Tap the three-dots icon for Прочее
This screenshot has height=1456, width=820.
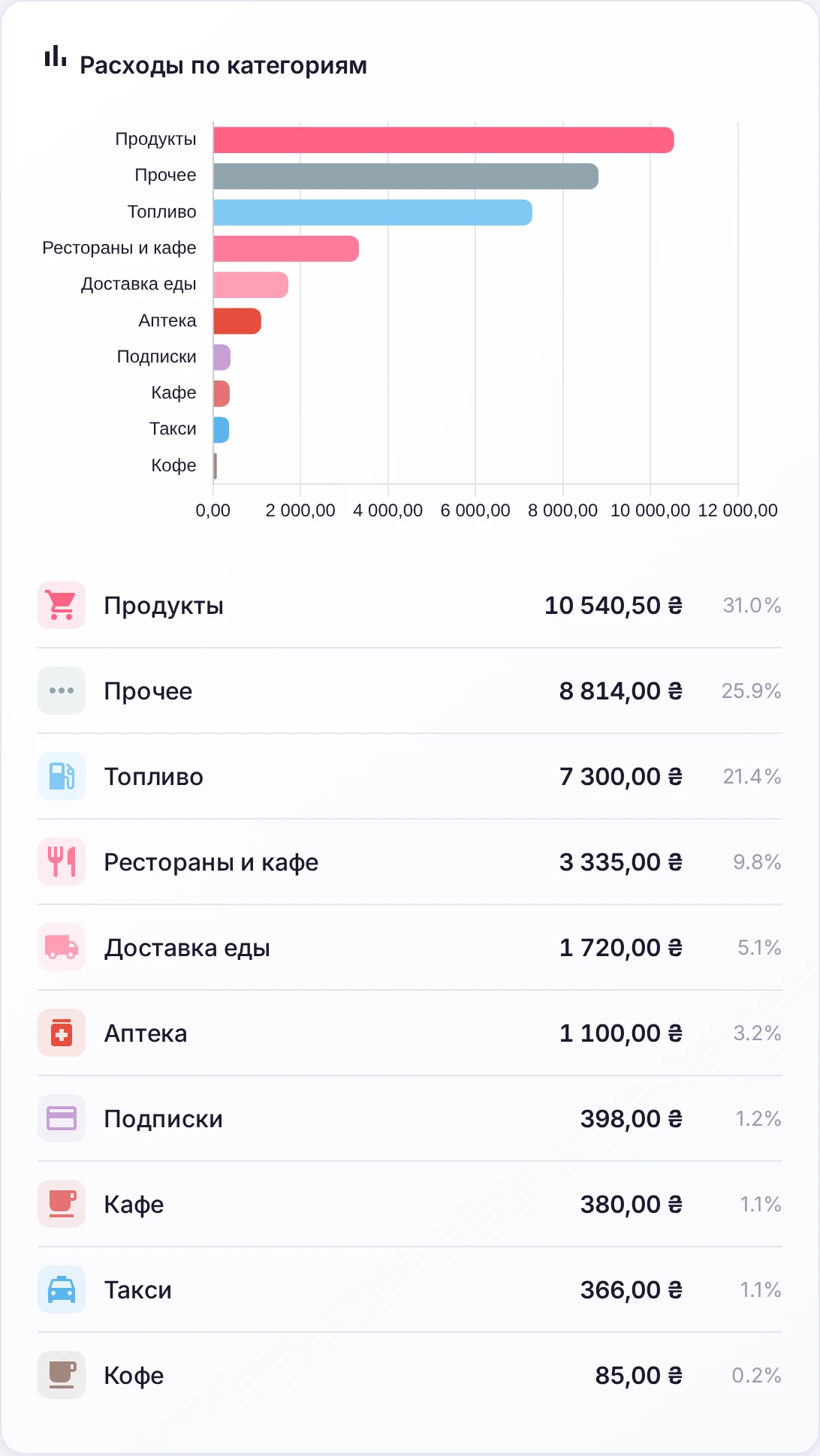pos(62,690)
